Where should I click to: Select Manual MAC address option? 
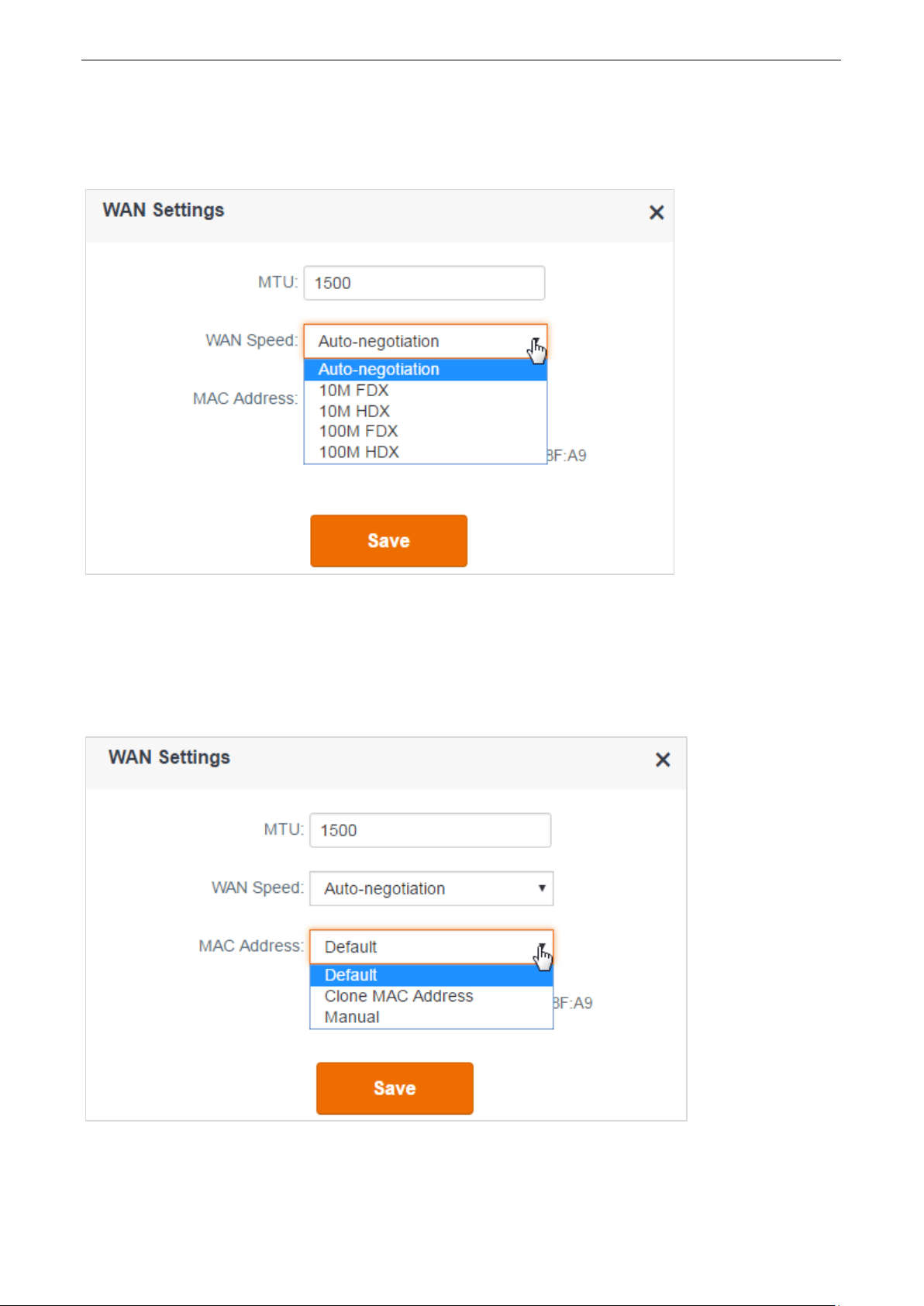tap(432, 1018)
